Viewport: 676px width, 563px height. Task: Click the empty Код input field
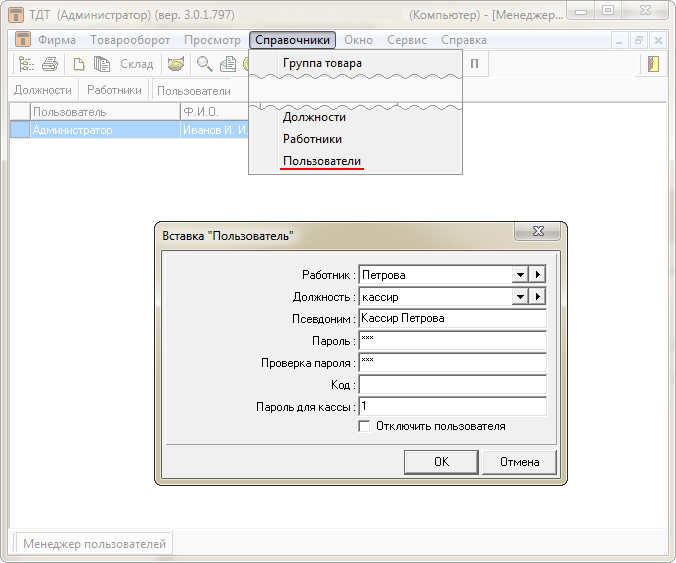coord(451,385)
